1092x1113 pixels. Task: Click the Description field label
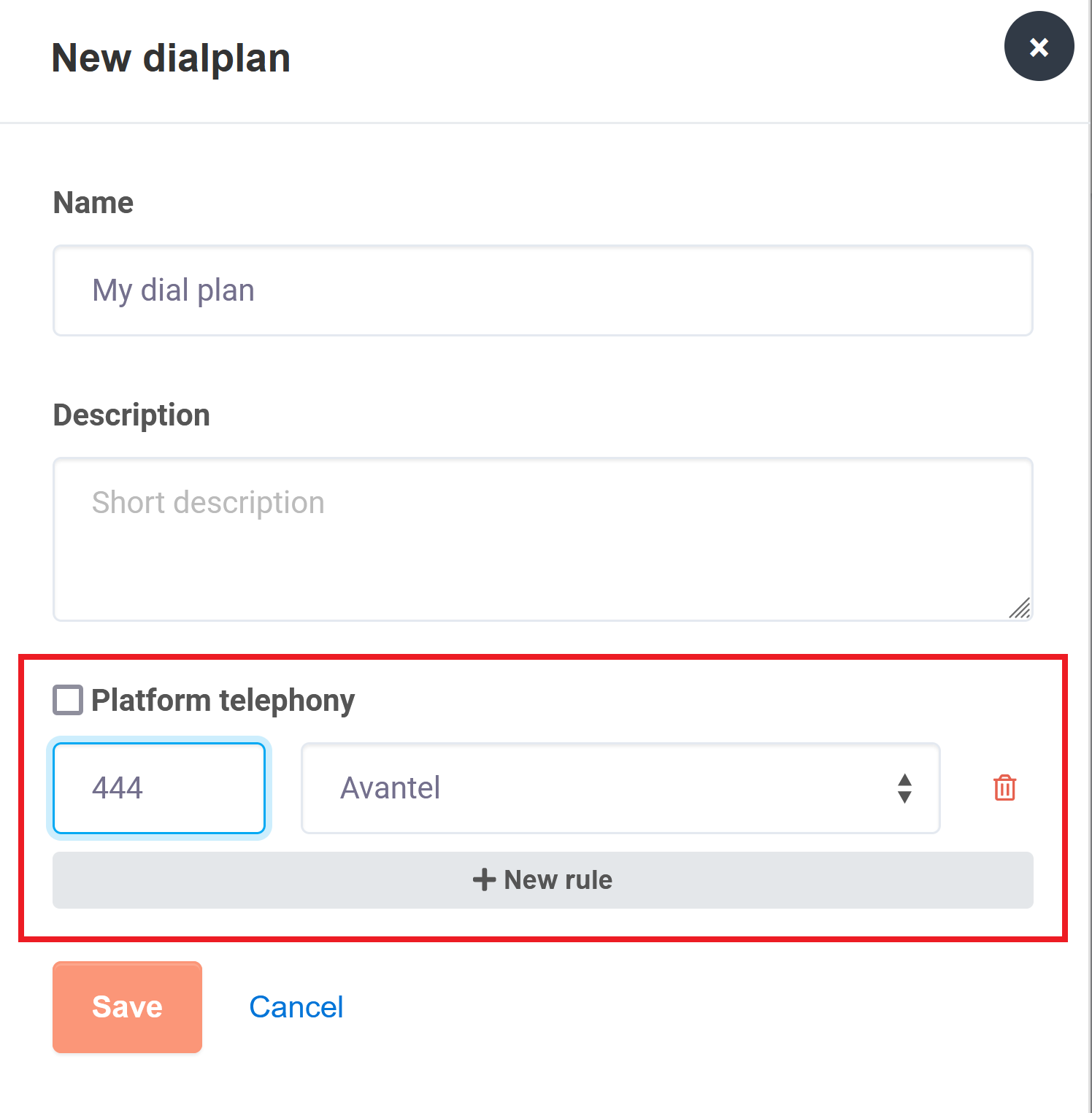coord(131,415)
